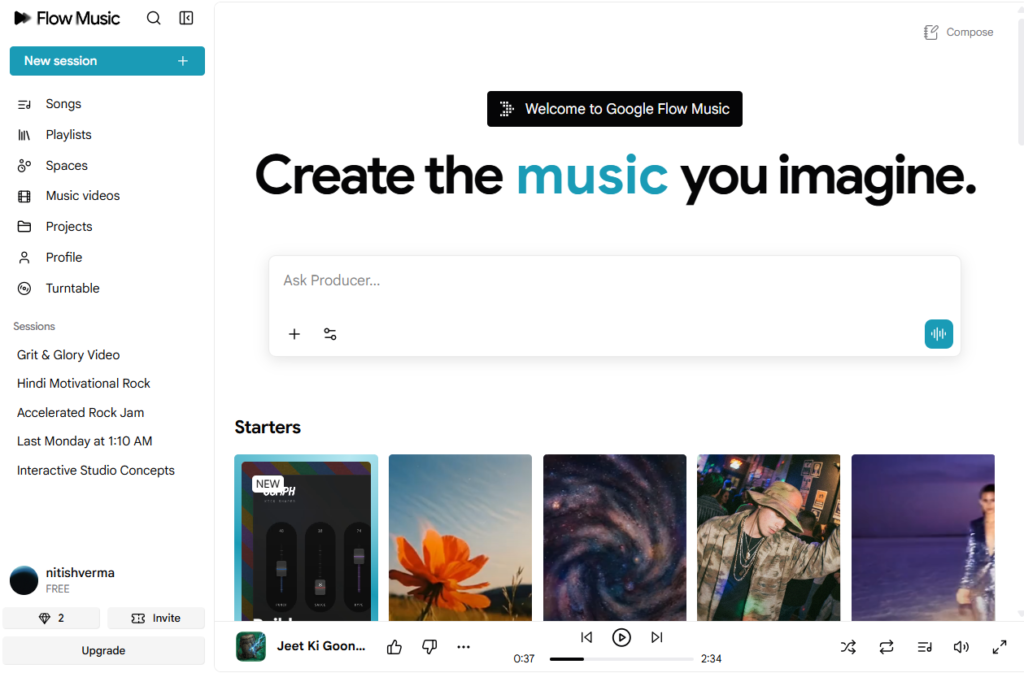
Task: Click the Upgrade button
Action: 103,651
